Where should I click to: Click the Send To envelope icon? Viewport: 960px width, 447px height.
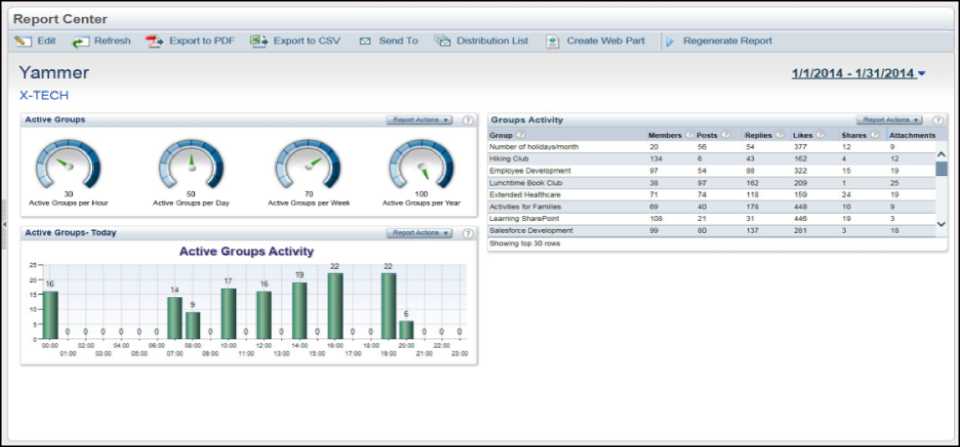coord(365,41)
